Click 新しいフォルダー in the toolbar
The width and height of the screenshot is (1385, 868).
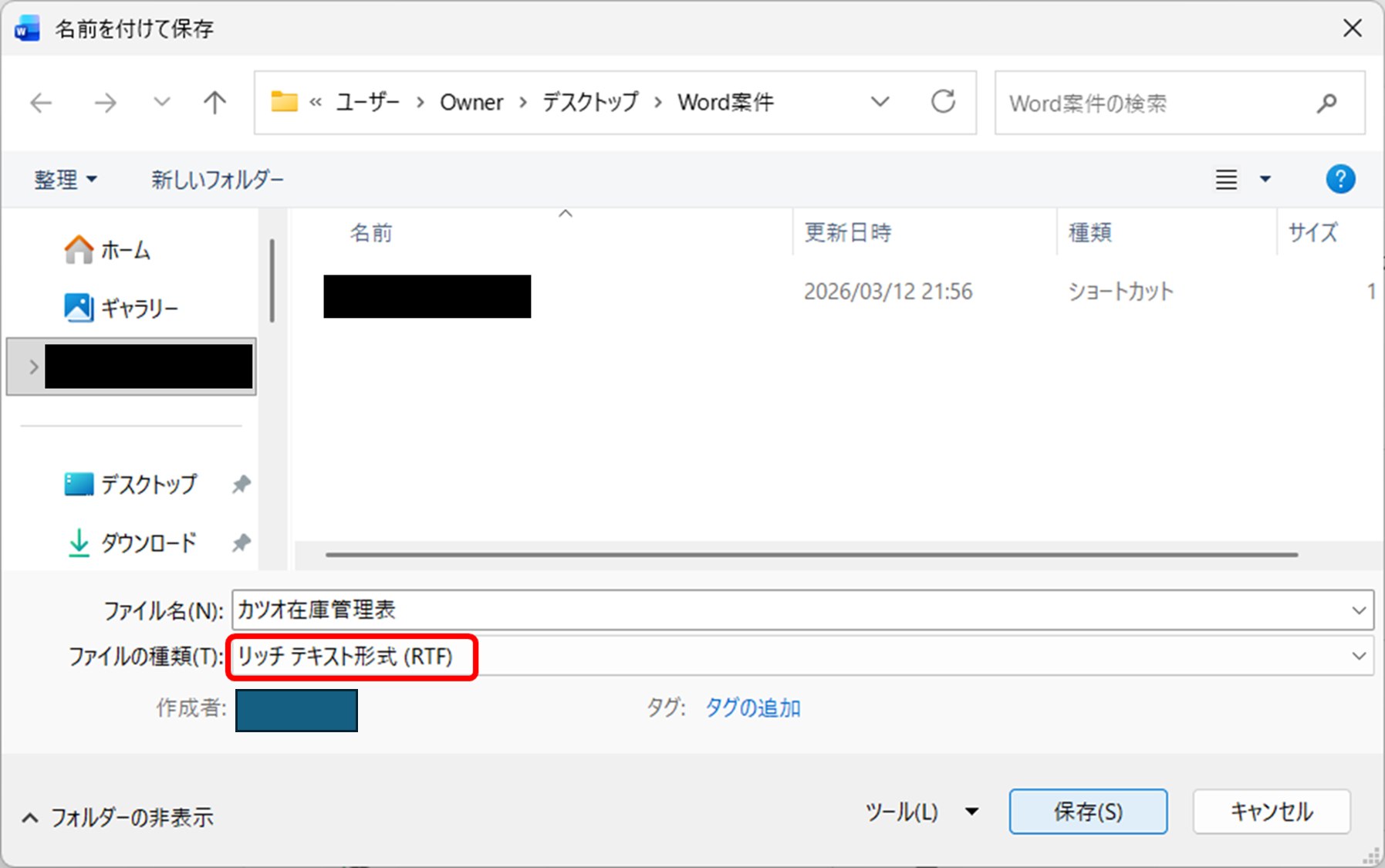coord(218,180)
